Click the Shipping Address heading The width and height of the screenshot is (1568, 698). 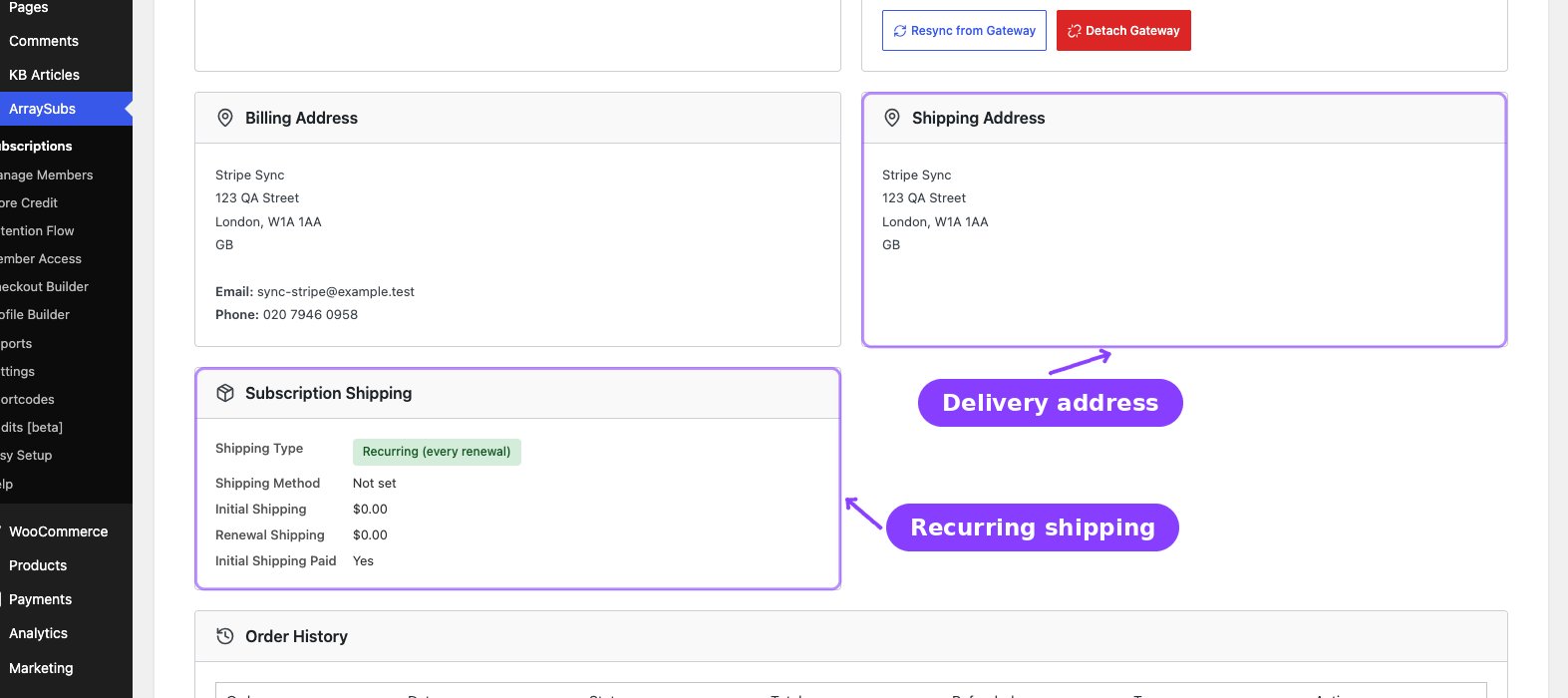tap(978, 118)
